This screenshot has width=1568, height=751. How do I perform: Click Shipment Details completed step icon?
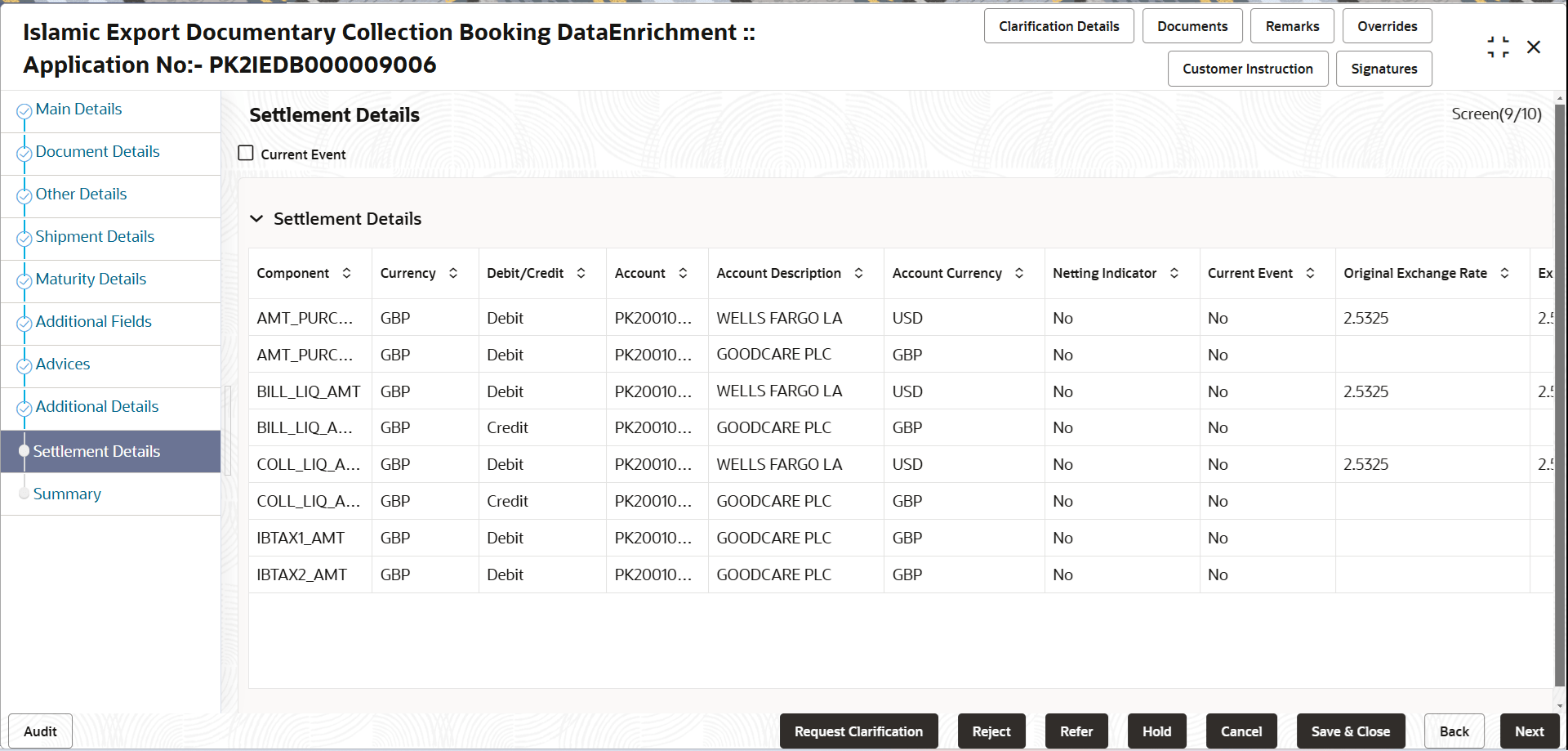point(24,238)
